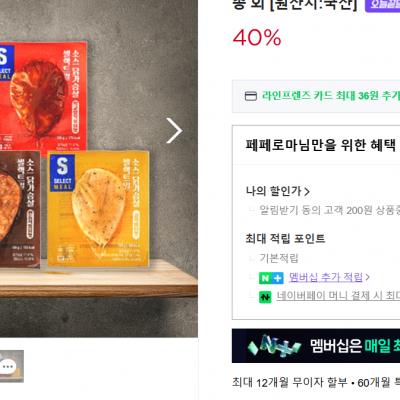The width and height of the screenshot is (400, 400).
Task: Select the 라인프렌즈 카드 promotion text
Action: [x=331, y=96]
